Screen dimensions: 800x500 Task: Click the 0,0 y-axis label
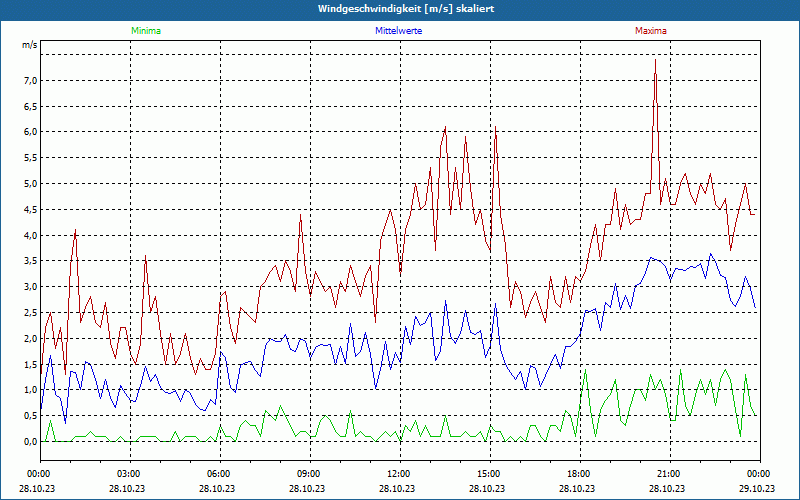point(30,442)
